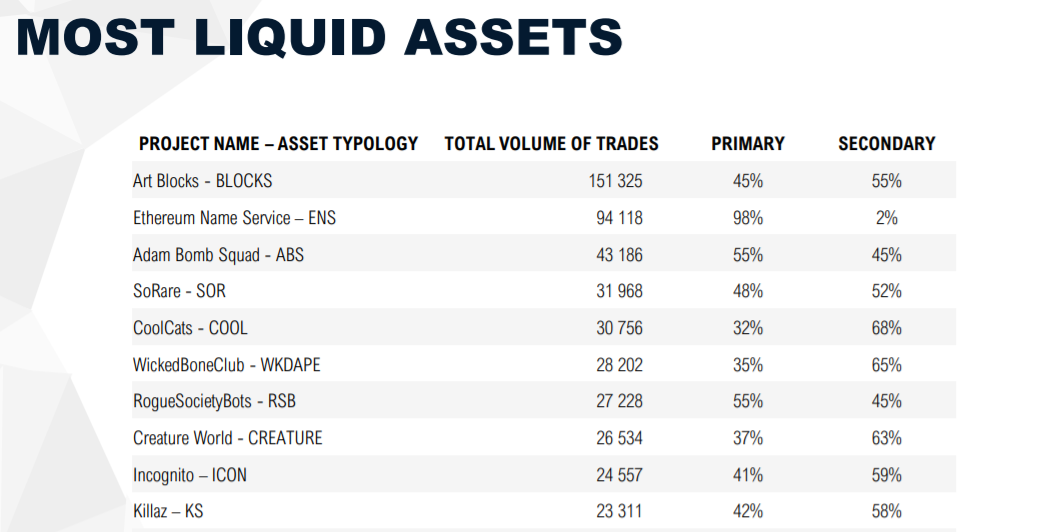Screen dimensions: 1058x532
Task: Select the 94 118 volume cell
Action: click(x=619, y=218)
